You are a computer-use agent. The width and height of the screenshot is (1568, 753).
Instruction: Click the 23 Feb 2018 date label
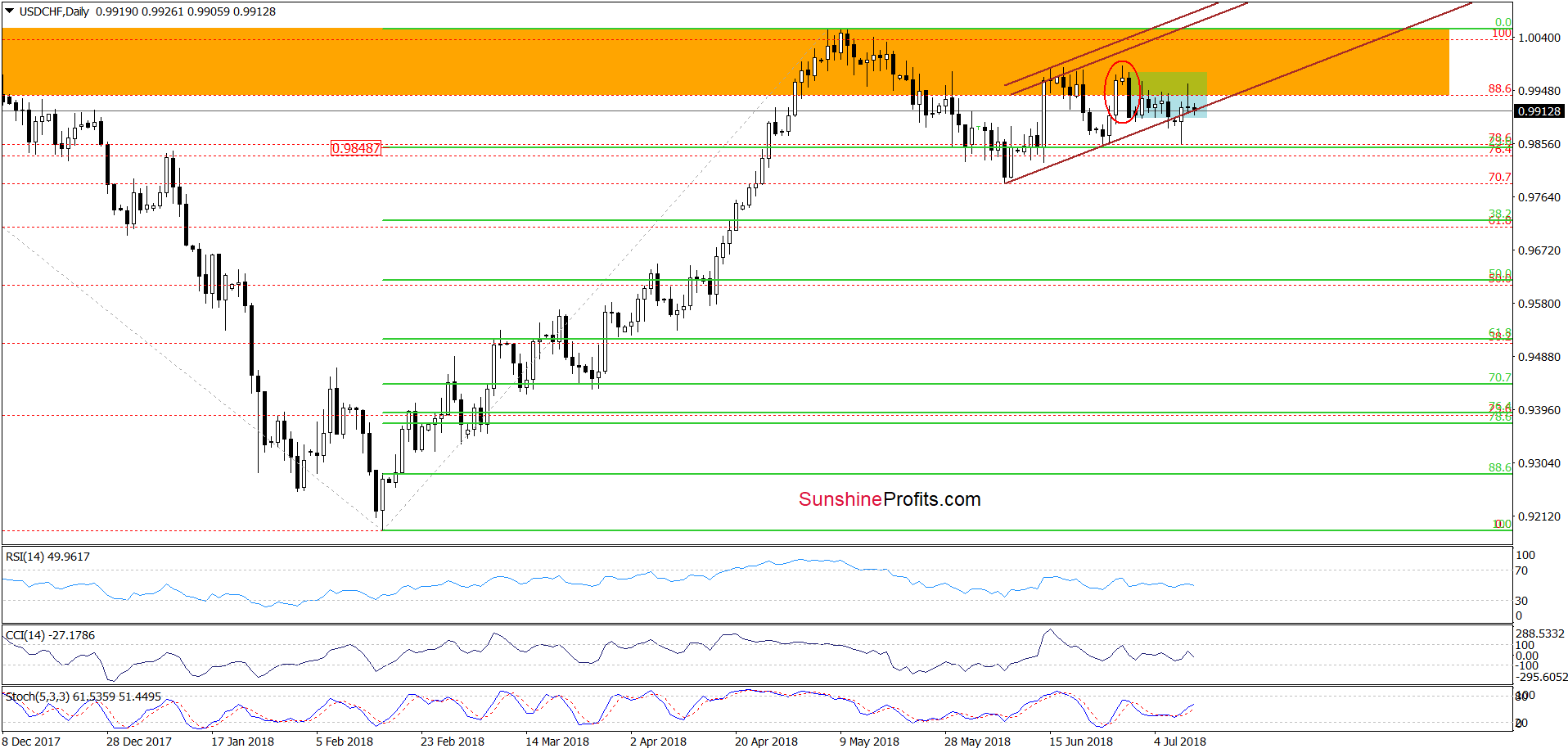tap(453, 742)
